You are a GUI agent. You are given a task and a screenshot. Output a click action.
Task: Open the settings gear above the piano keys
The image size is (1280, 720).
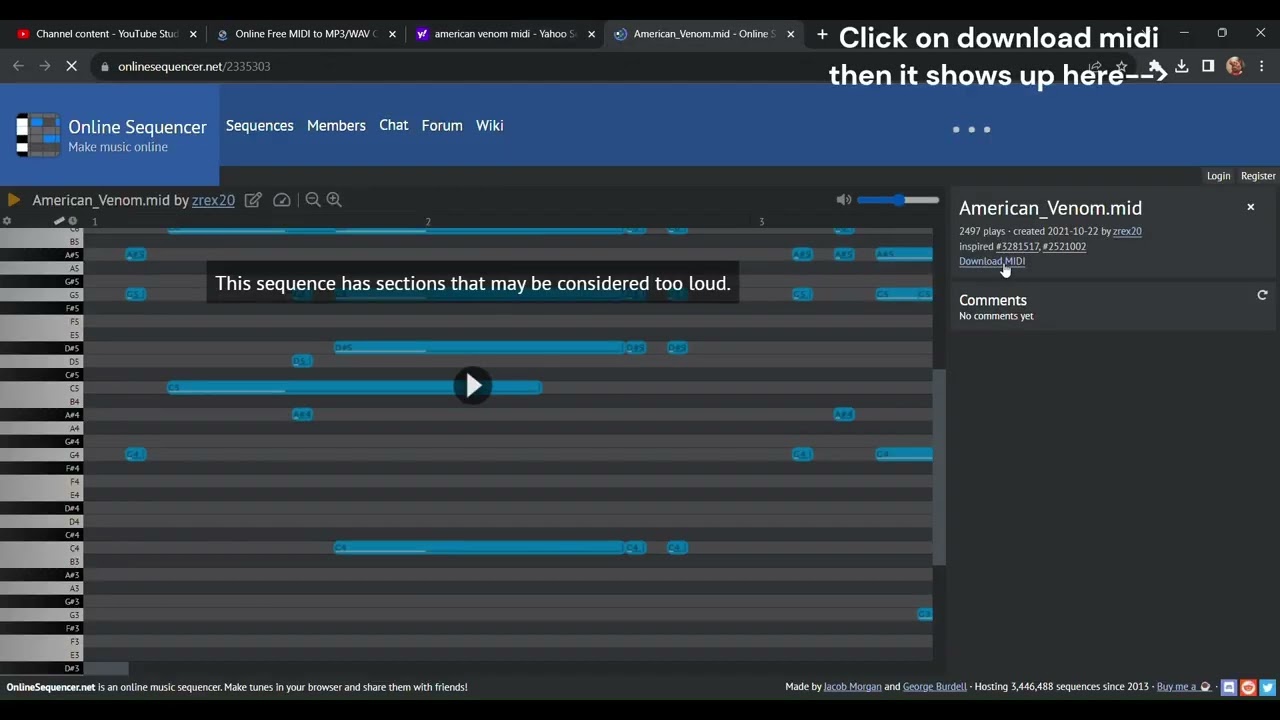click(x=7, y=221)
